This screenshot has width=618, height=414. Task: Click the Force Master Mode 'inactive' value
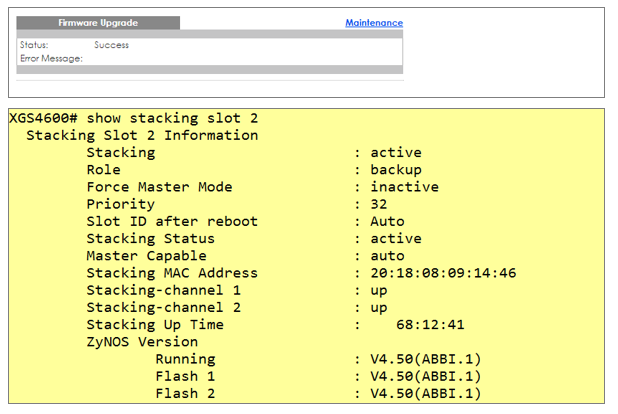[x=404, y=187]
